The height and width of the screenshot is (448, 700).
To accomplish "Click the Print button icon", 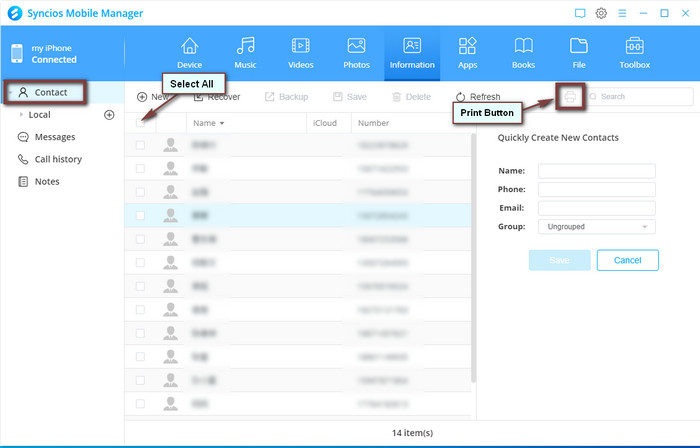I will pos(570,96).
